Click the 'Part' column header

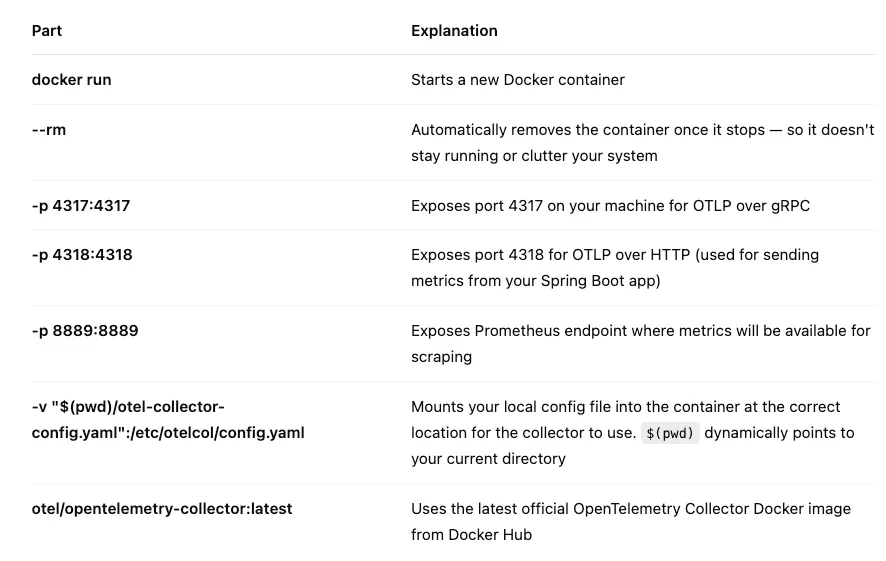47,31
